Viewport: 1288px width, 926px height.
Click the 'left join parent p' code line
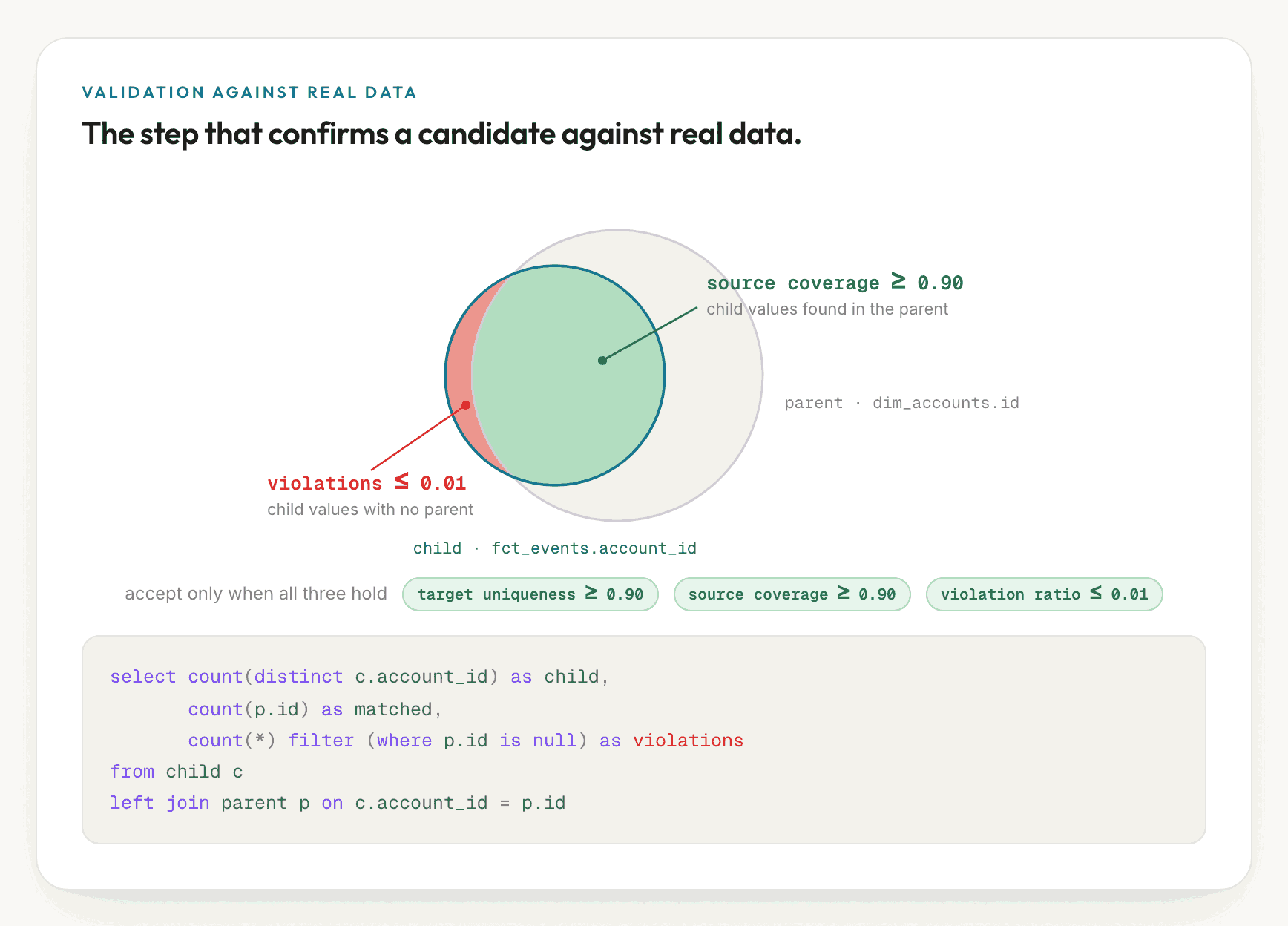(338, 803)
